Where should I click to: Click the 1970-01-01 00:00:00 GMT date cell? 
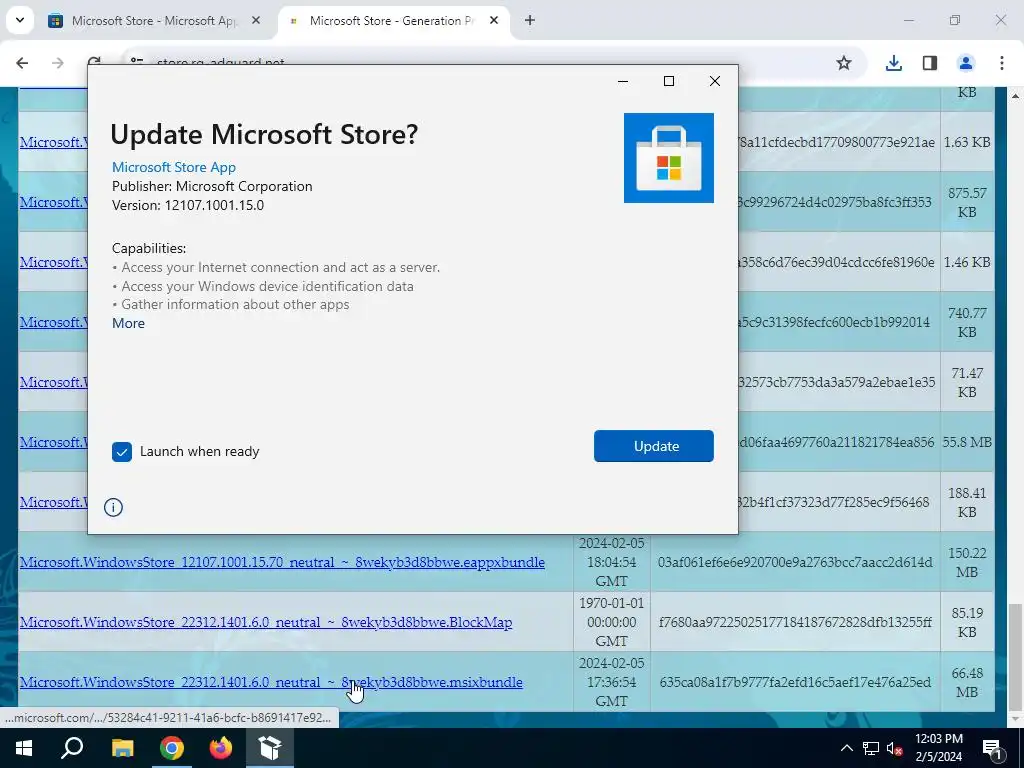[x=611, y=622]
